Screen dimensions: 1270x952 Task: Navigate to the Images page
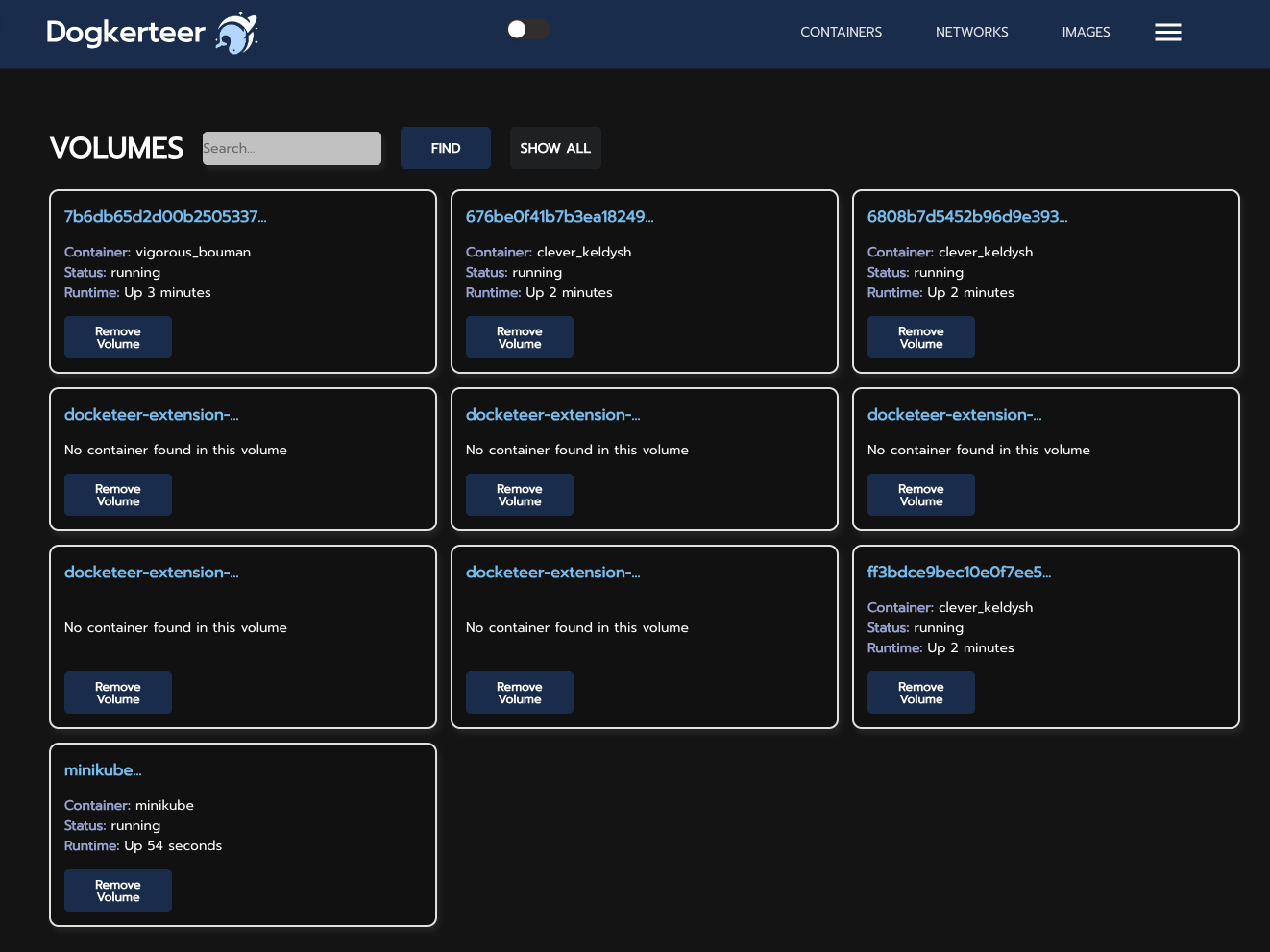pyautogui.click(x=1086, y=32)
